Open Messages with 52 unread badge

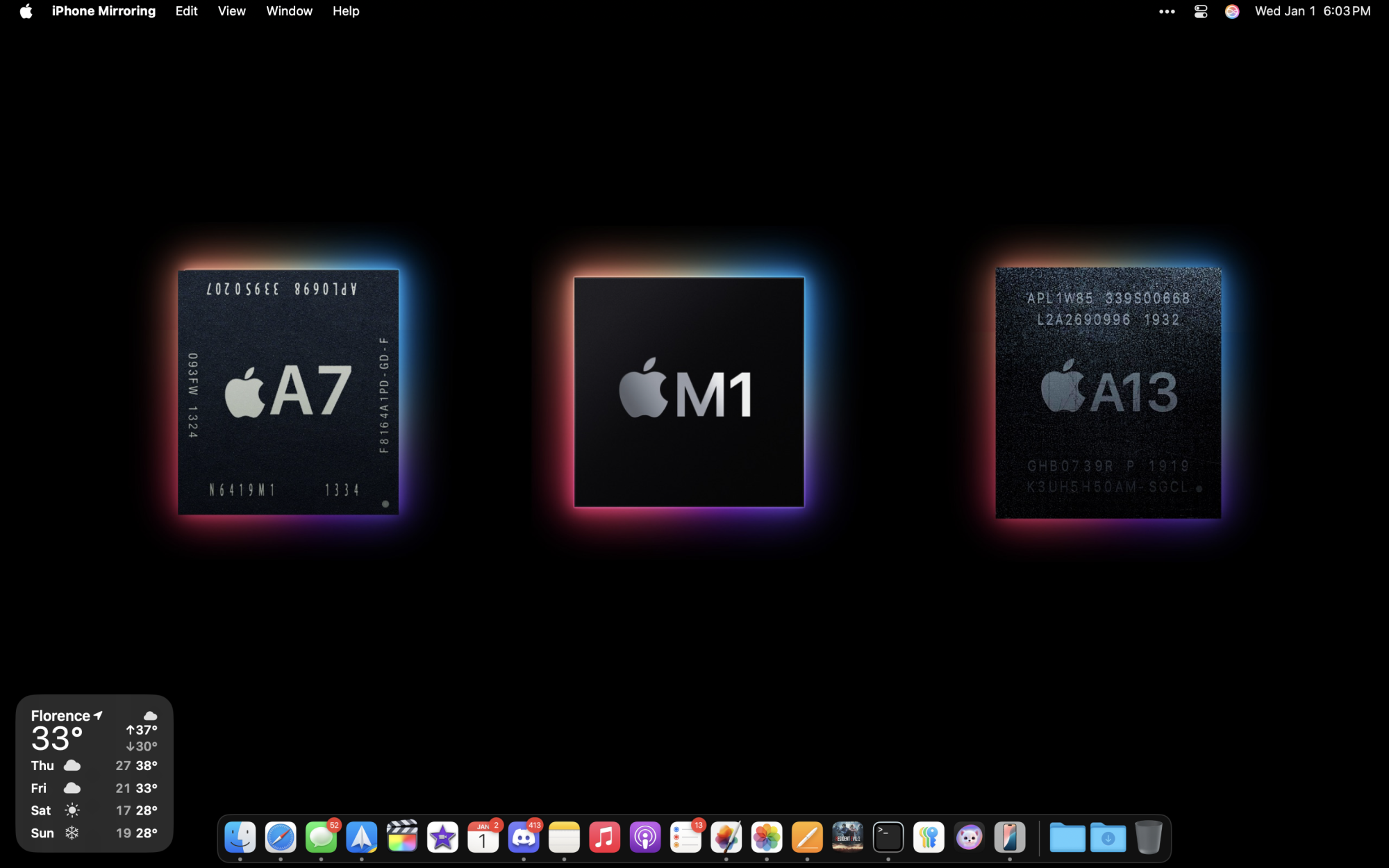(x=321, y=837)
